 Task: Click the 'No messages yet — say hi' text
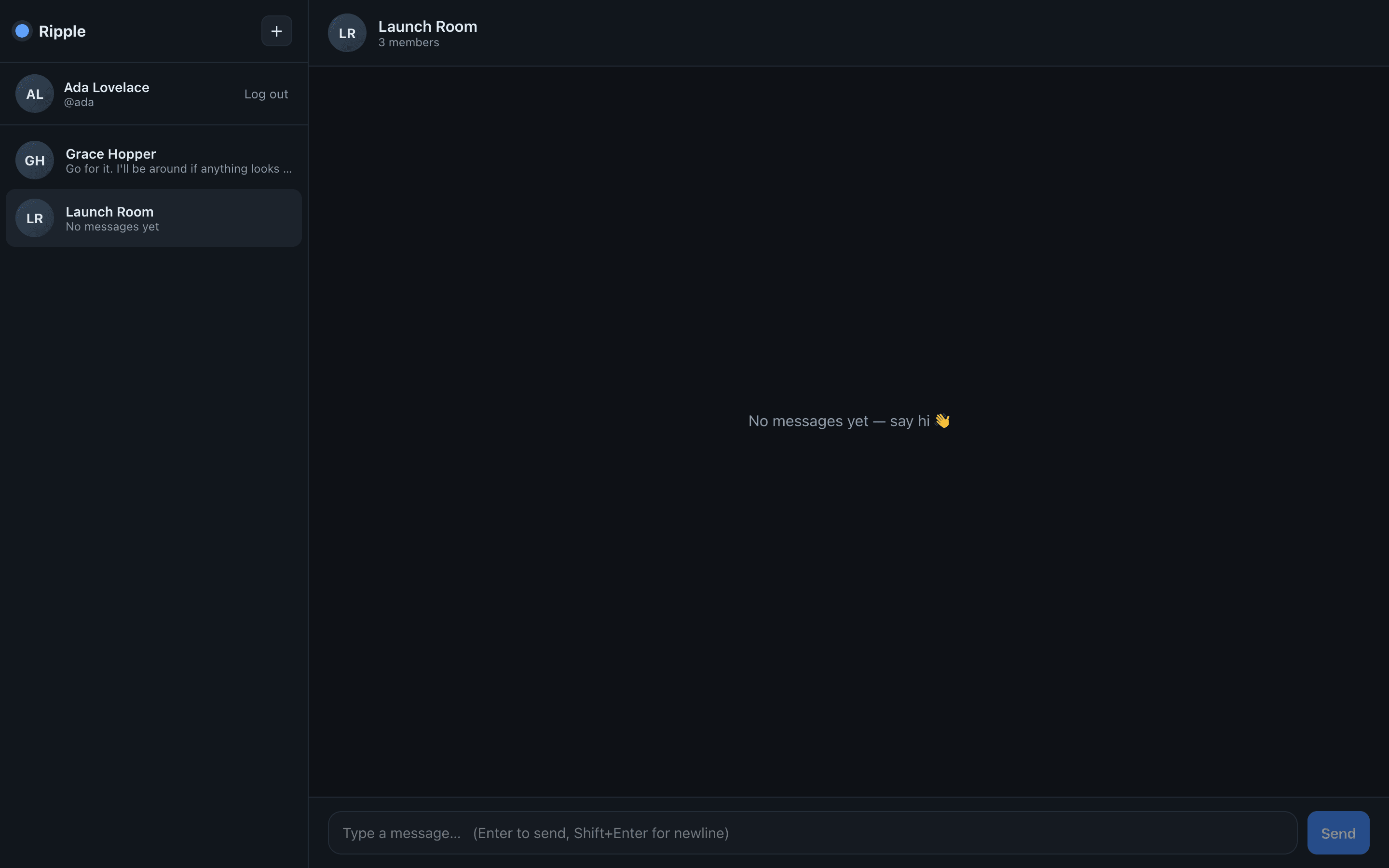[839, 421]
